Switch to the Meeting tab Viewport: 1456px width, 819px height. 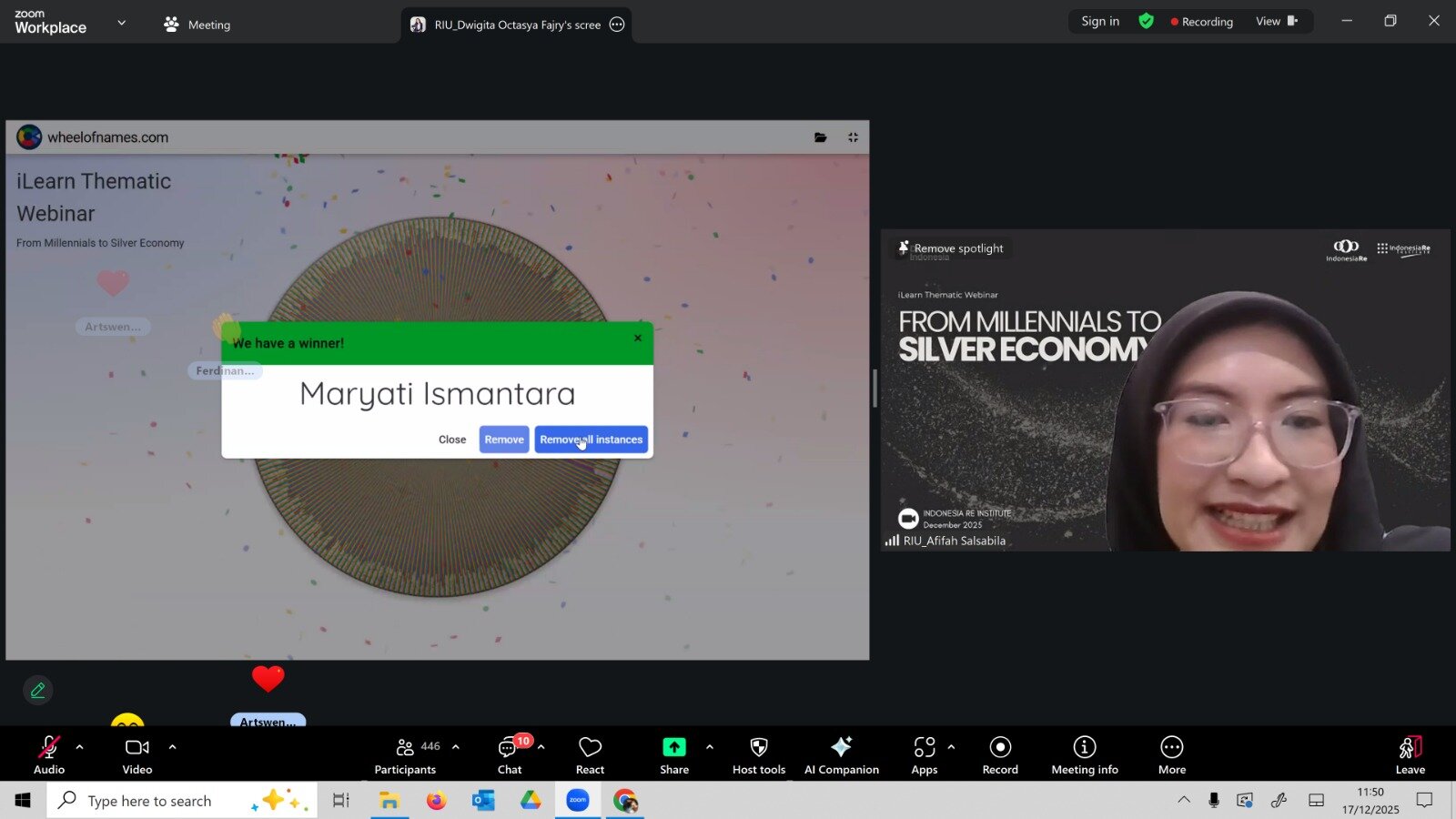(197, 25)
